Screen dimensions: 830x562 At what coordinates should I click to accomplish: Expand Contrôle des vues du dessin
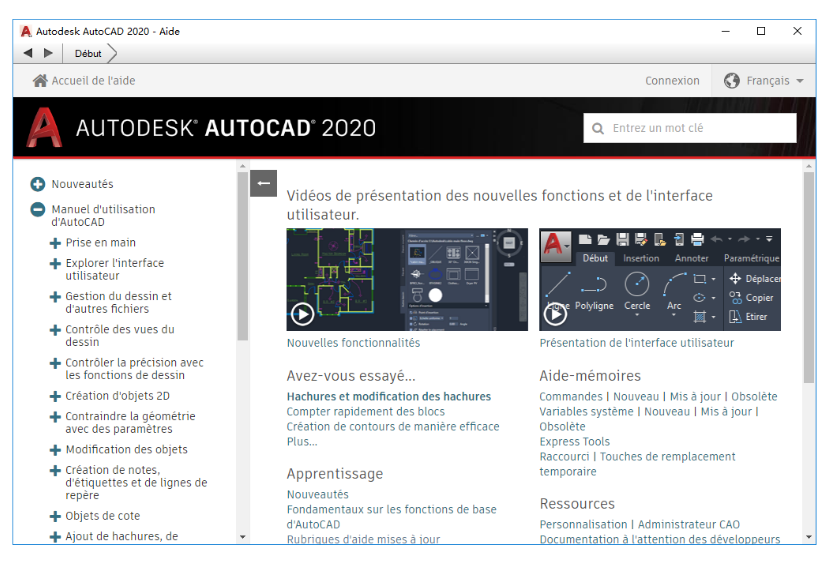[55, 330]
